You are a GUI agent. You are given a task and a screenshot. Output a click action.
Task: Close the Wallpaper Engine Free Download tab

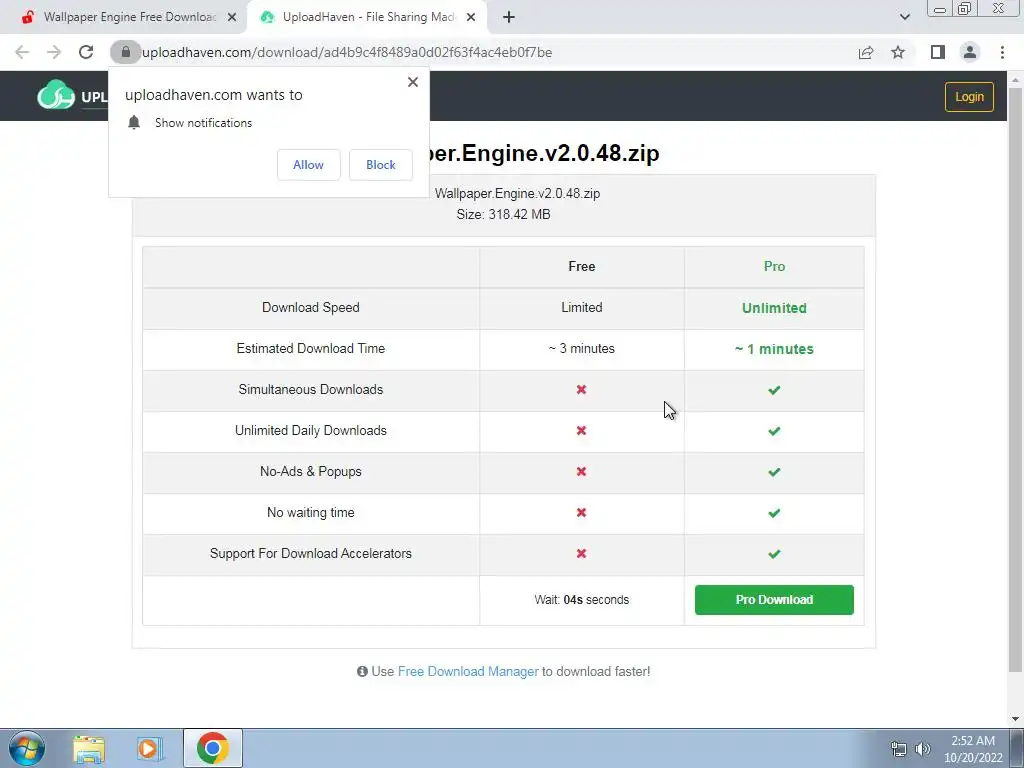[x=232, y=18]
